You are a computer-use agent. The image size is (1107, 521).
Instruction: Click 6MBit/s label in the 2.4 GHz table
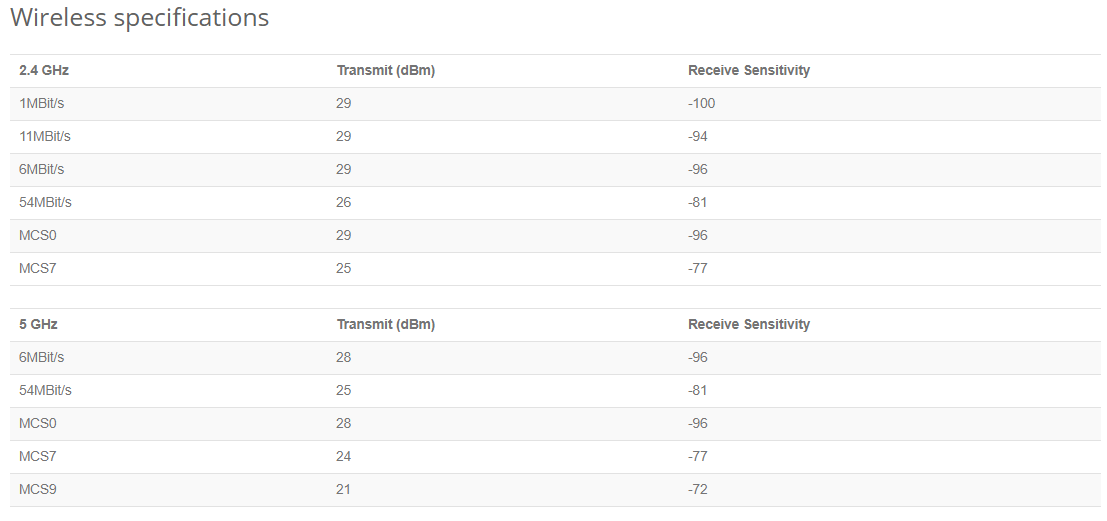42,170
